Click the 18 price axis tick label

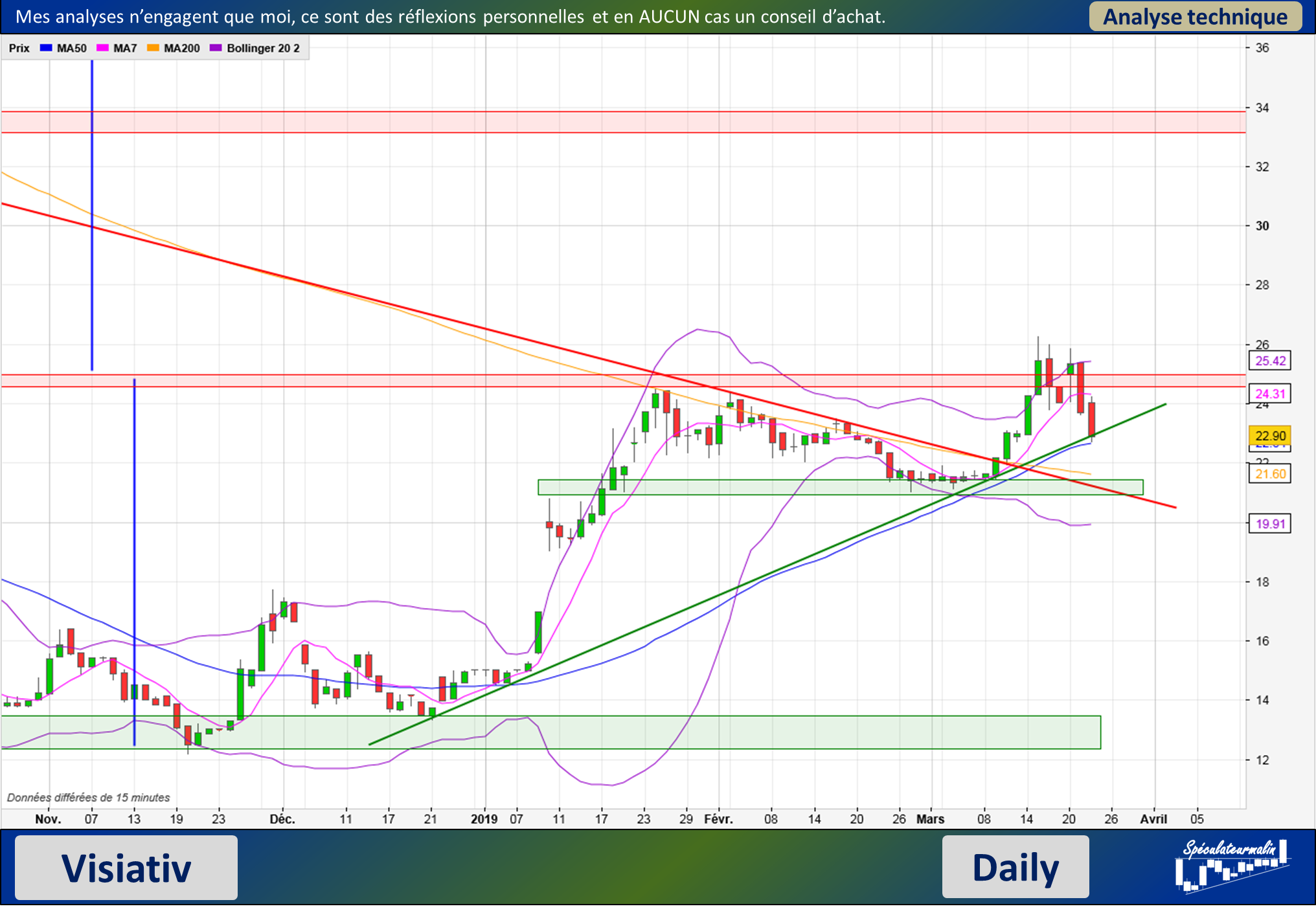(x=1262, y=582)
